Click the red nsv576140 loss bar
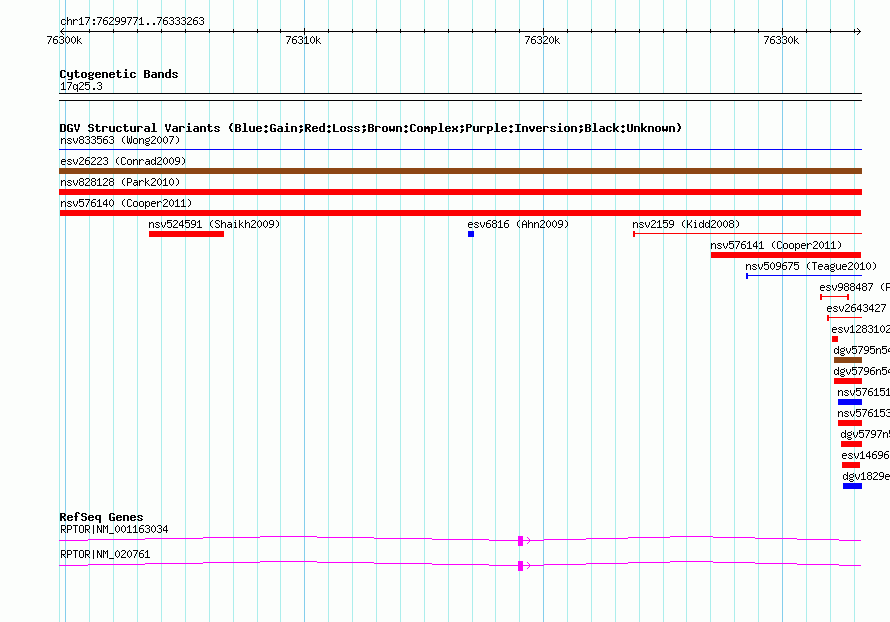The width and height of the screenshot is (890, 622). tap(460, 213)
